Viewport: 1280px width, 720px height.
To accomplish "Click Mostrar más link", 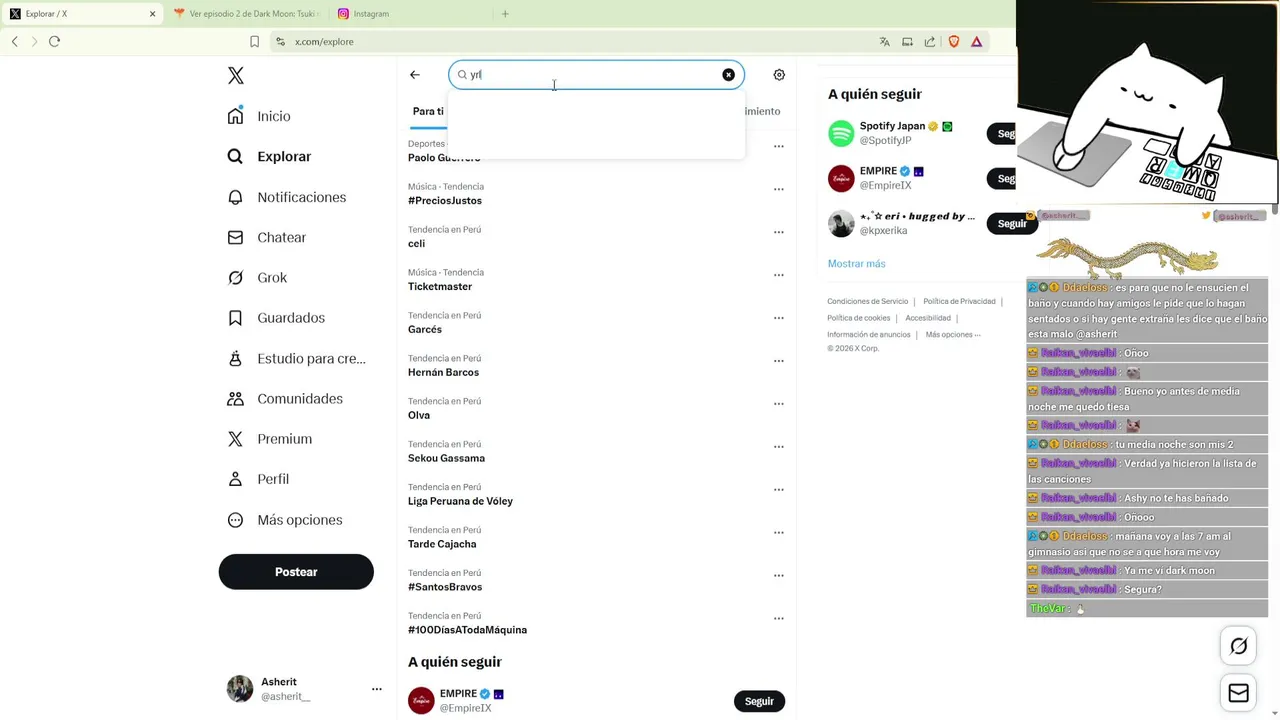I will tap(856, 264).
